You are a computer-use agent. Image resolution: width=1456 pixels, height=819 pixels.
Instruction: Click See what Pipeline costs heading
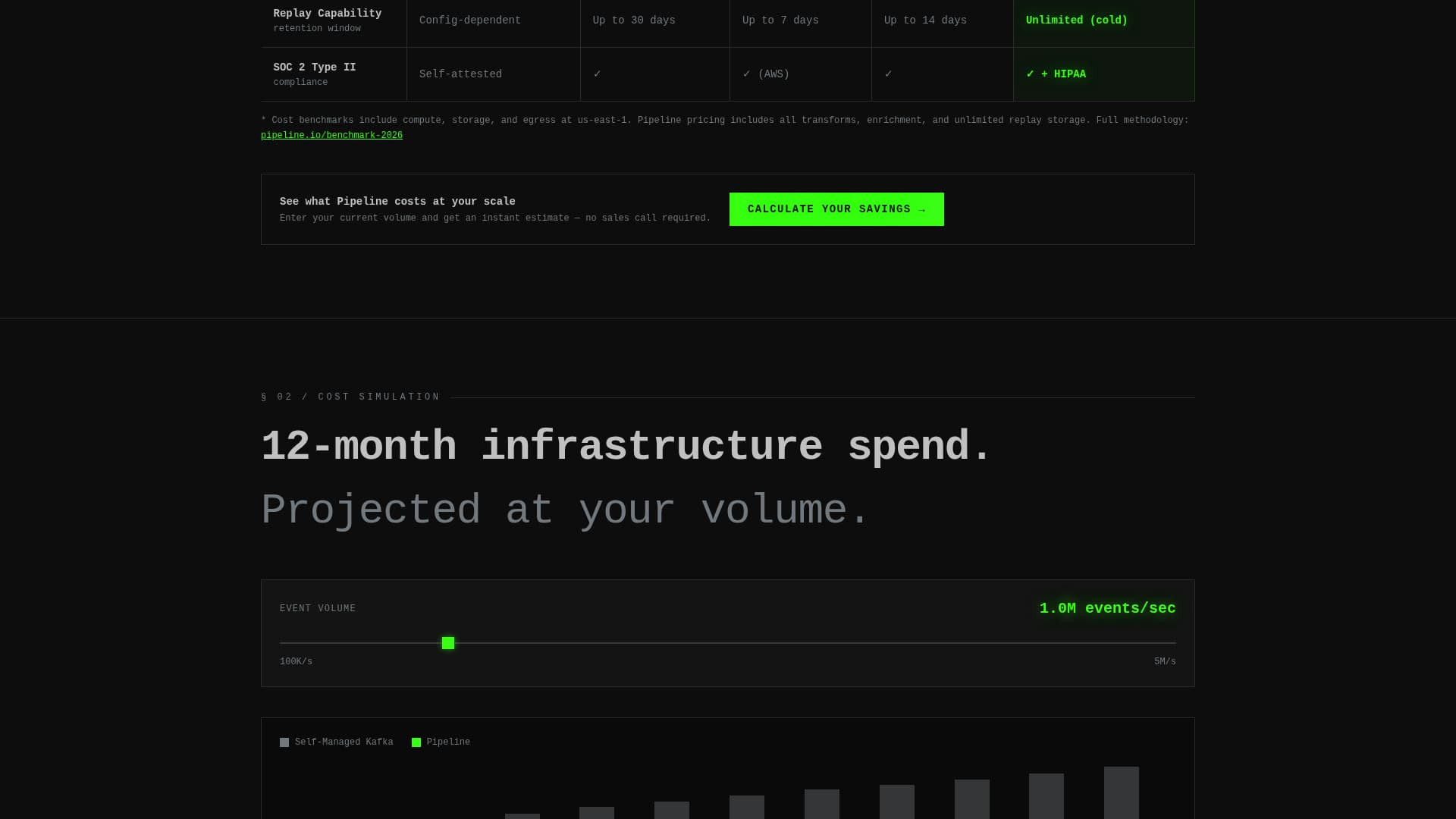[397, 202]
